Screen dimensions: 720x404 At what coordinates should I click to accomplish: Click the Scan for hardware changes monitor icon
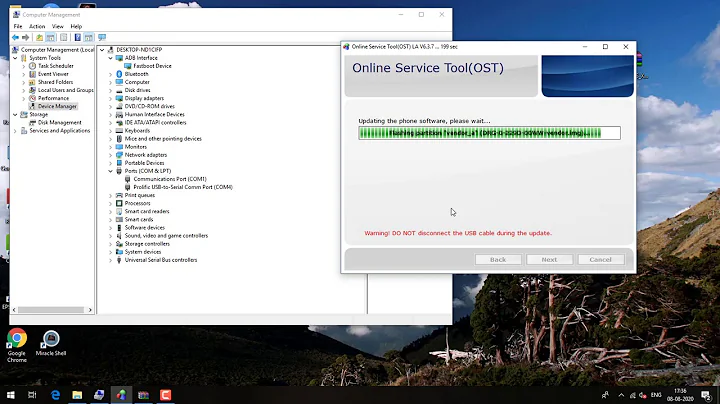(x=102, y=37)
